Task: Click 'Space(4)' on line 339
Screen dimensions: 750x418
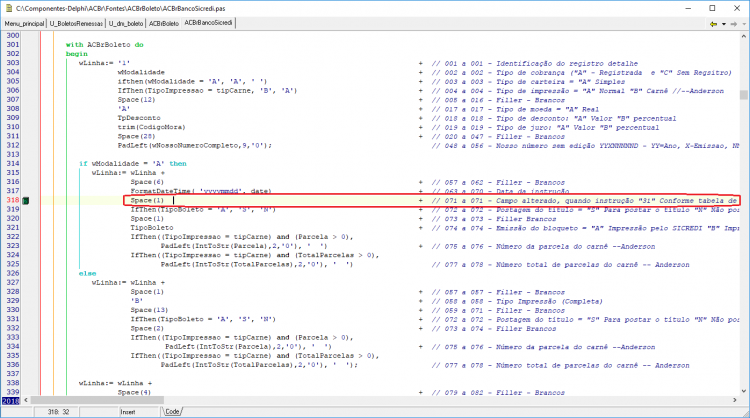Action: [134, 393]
